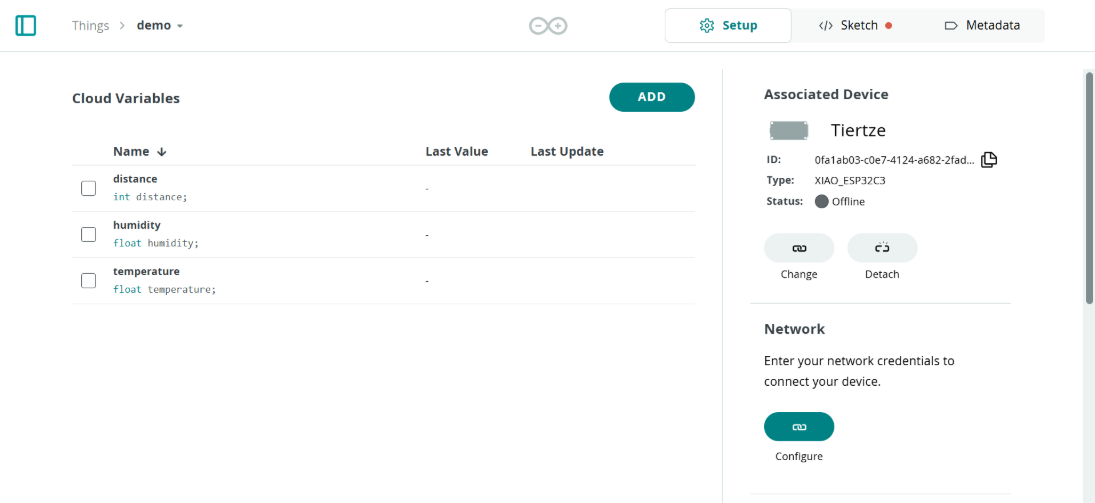Configure network credentials
The image size is (1095, 503).
tap(799, 427)
